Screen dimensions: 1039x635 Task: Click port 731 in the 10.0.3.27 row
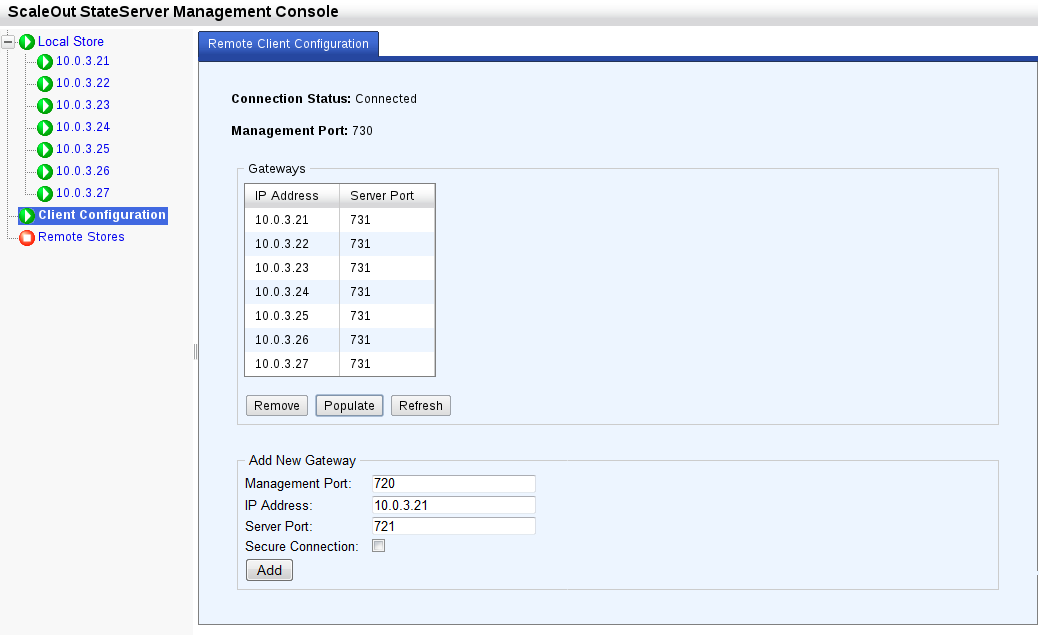tap(387, 363)
